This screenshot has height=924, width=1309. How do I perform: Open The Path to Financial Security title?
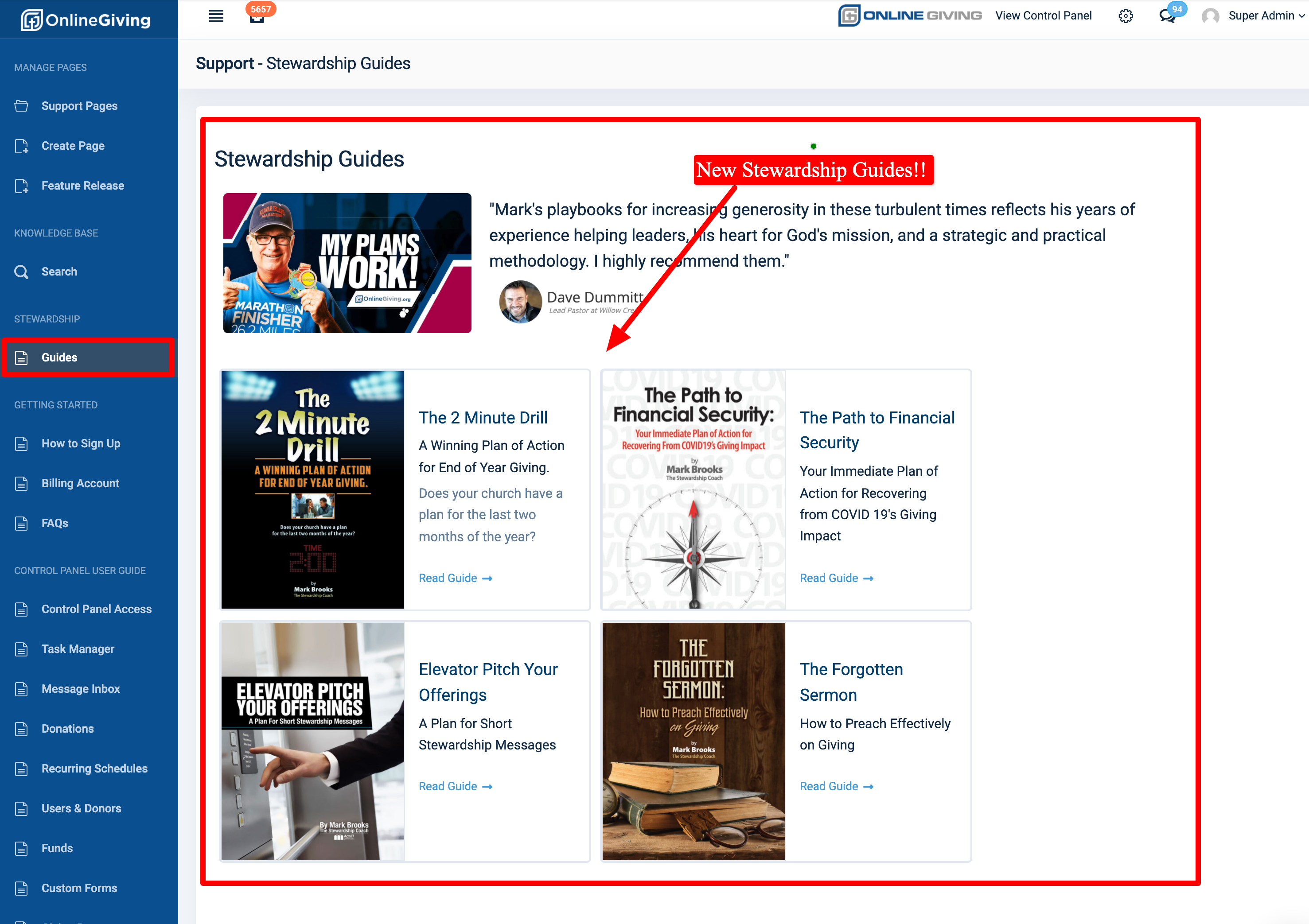(877, 431)
